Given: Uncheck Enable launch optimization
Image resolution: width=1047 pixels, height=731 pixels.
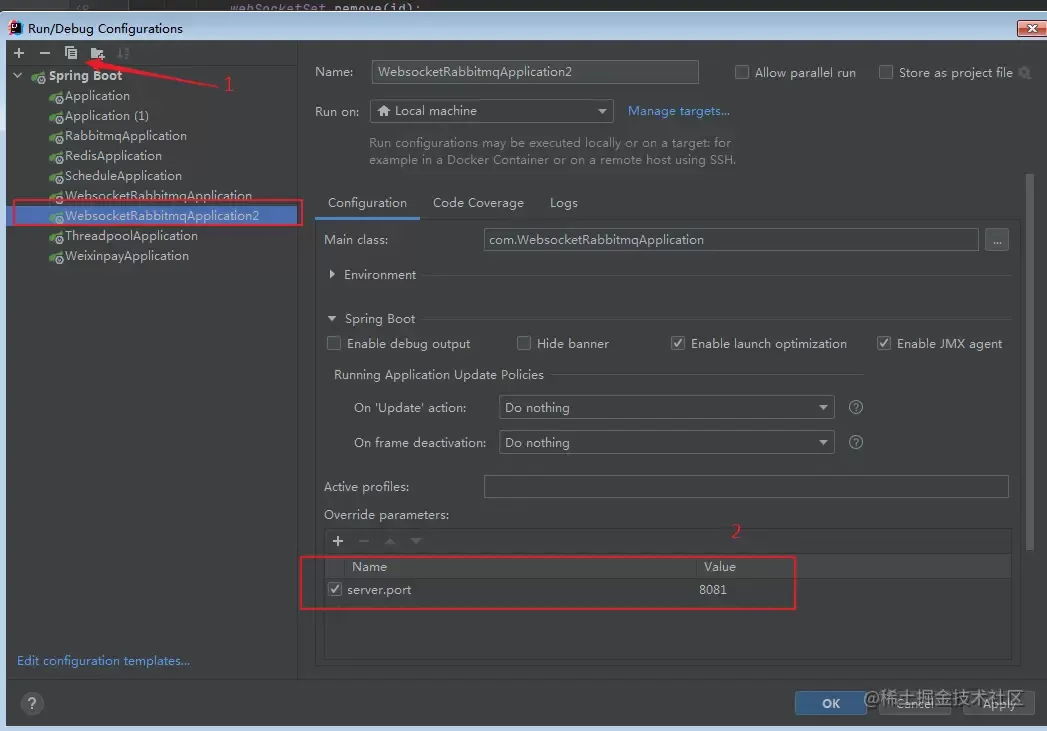Looking at the screenshot, I should pos(678,343).
